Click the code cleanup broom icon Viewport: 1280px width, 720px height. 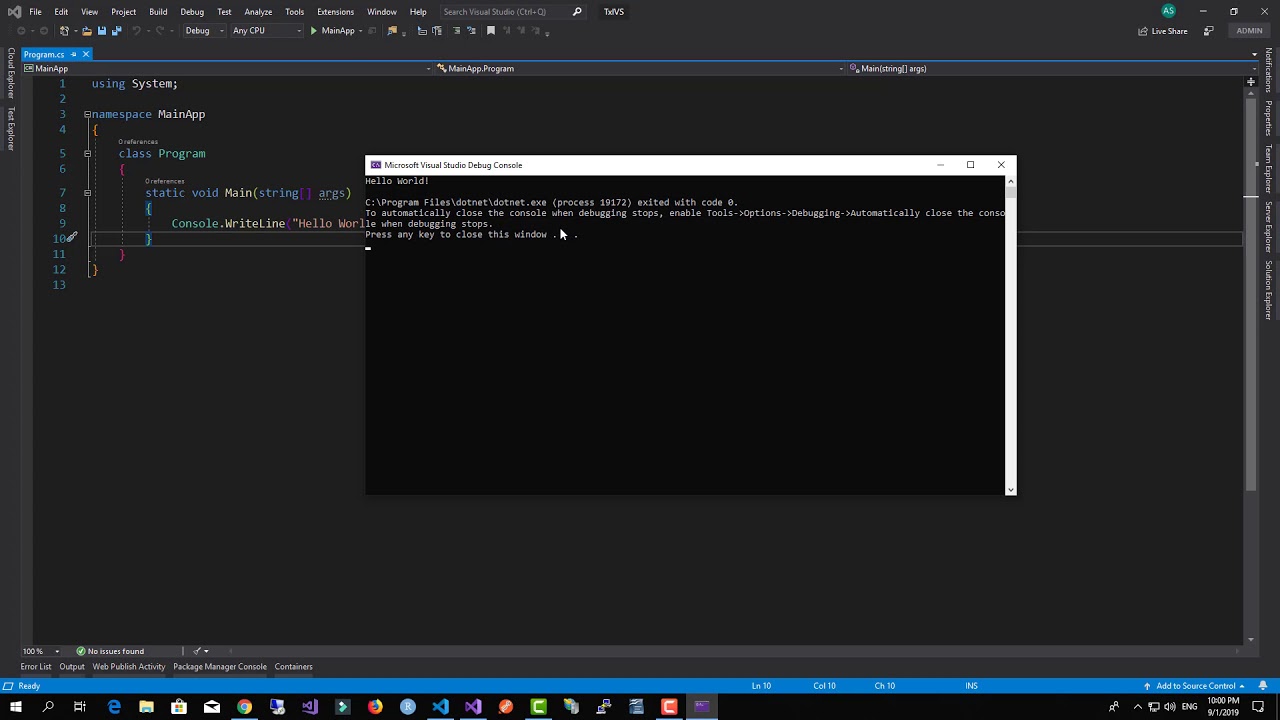pos(197,651)
